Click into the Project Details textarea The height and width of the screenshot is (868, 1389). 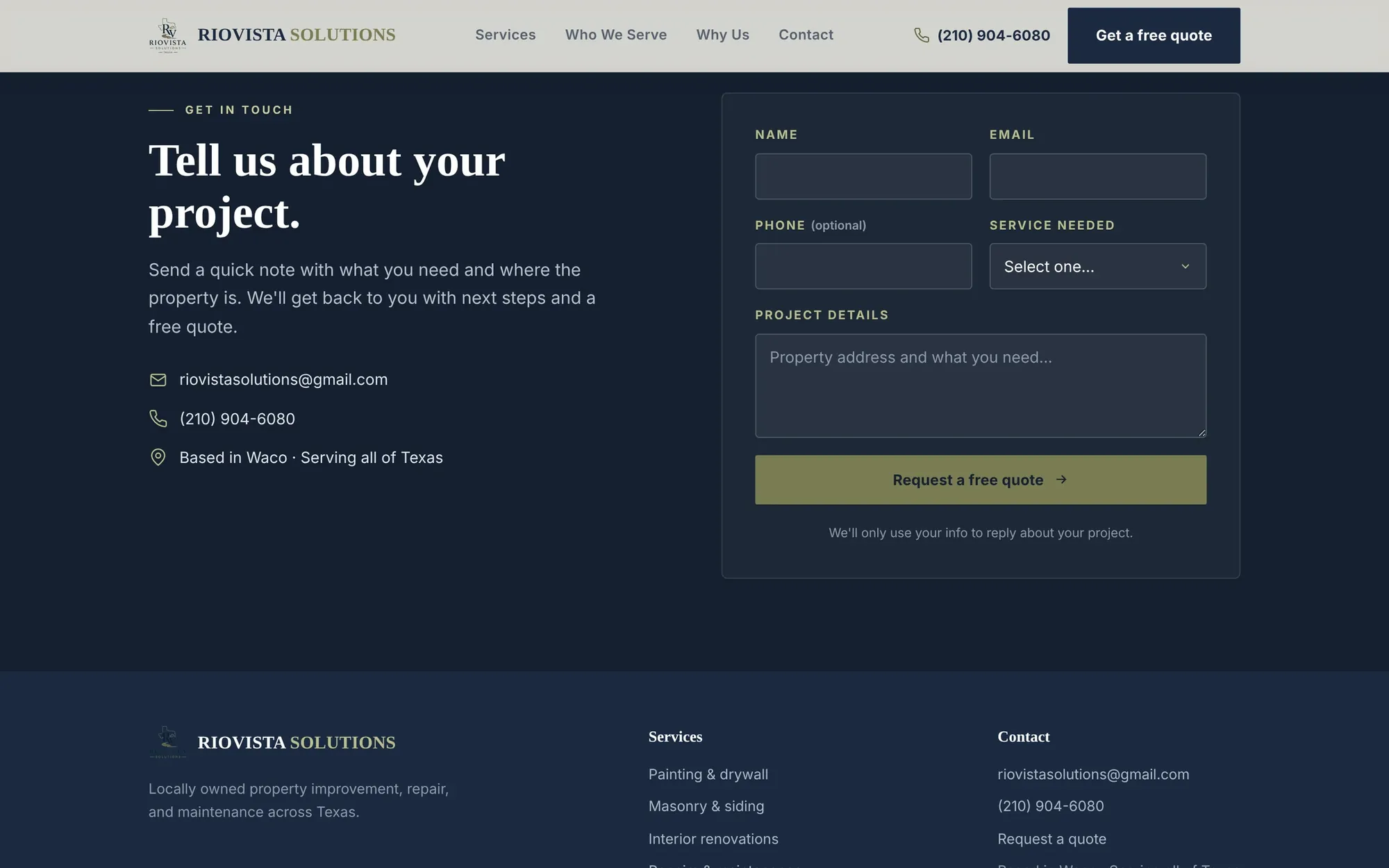tap(981, 386)
